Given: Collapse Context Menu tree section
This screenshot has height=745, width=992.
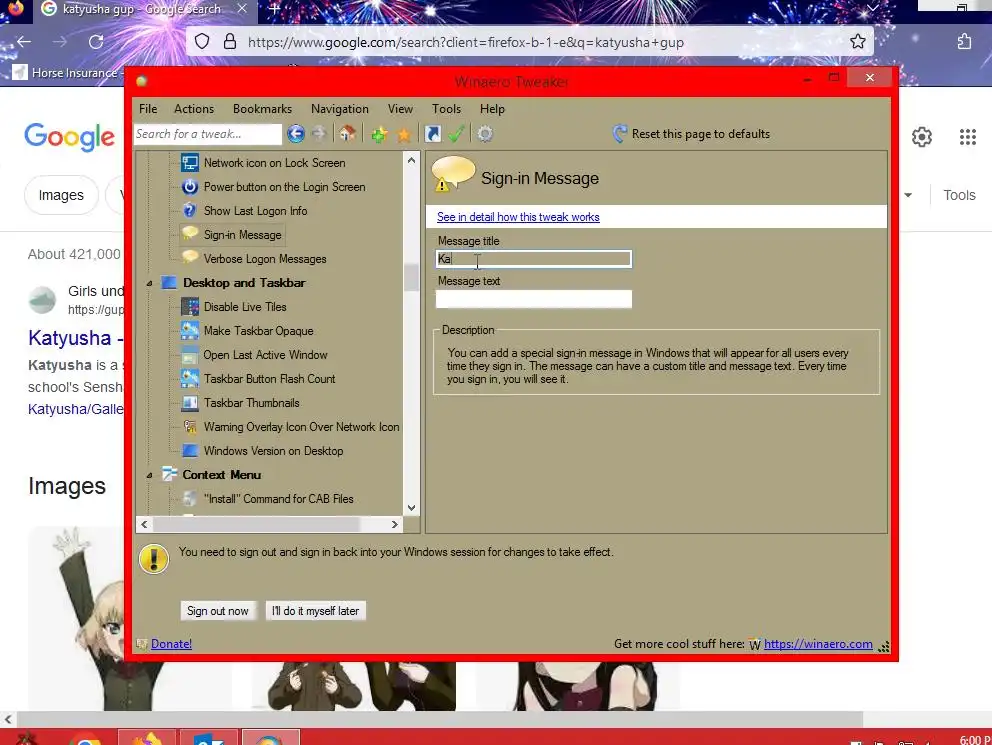Looking at the screenshot, I should (x=149, y=475).
